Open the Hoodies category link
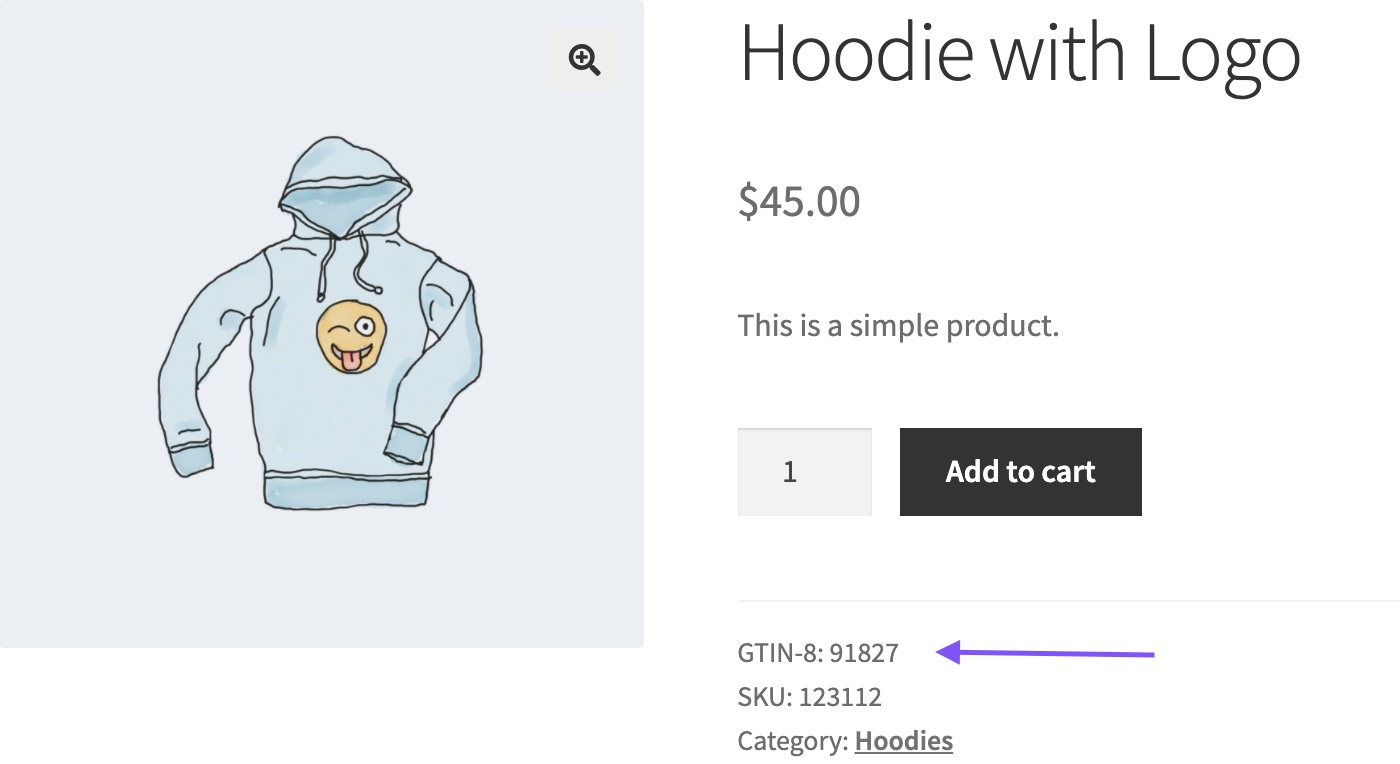 (x=903, y=741)
